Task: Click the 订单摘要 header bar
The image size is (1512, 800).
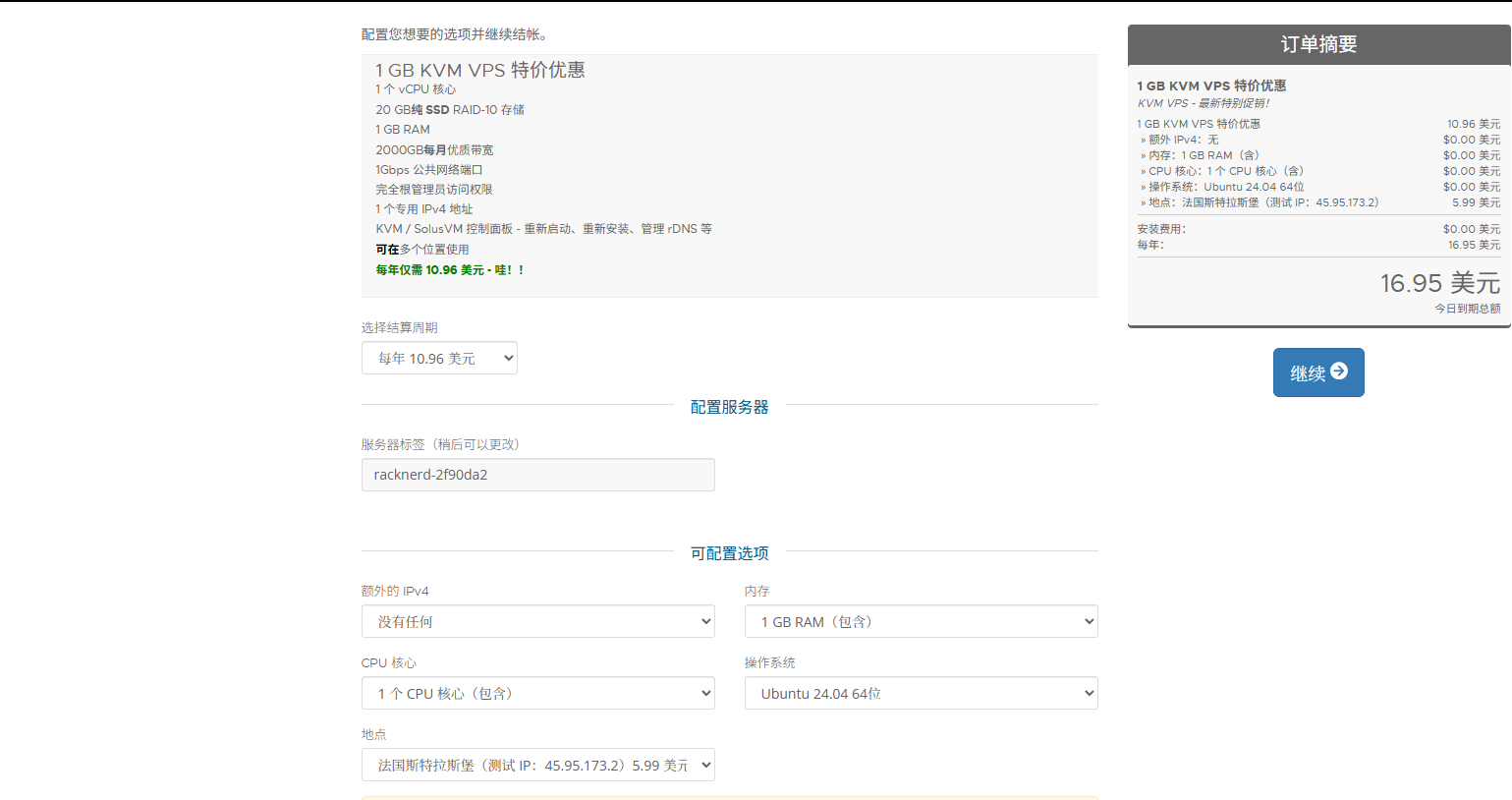Action: click(1318, 44)
